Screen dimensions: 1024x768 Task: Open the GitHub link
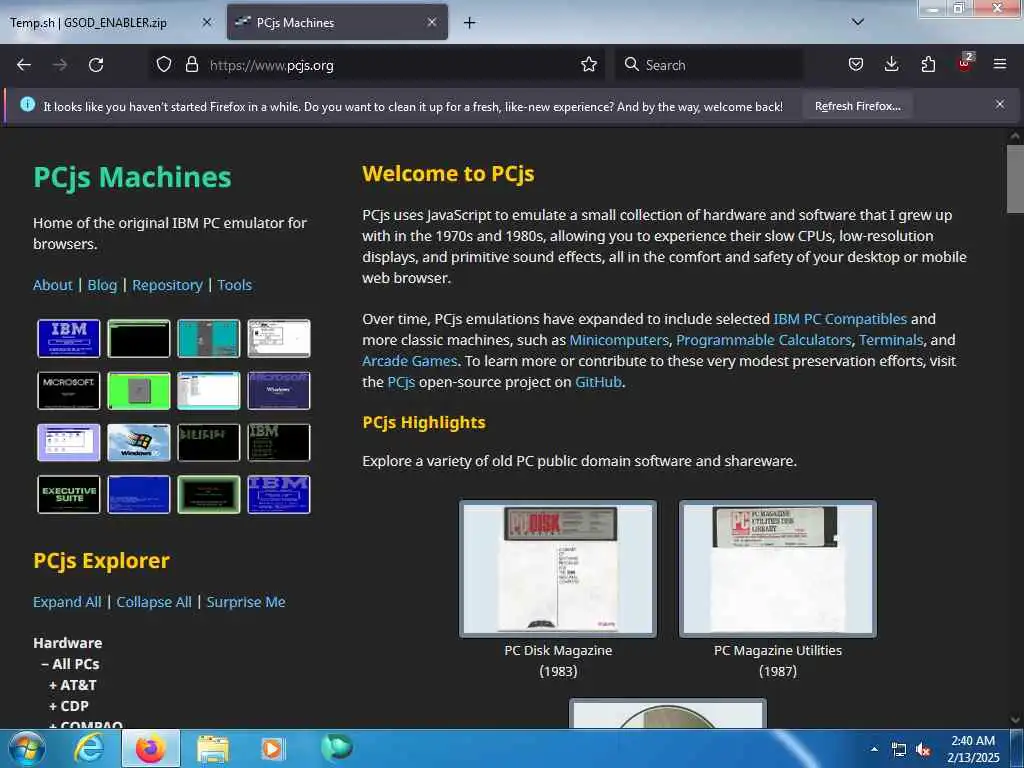click(x=598, y=382)
